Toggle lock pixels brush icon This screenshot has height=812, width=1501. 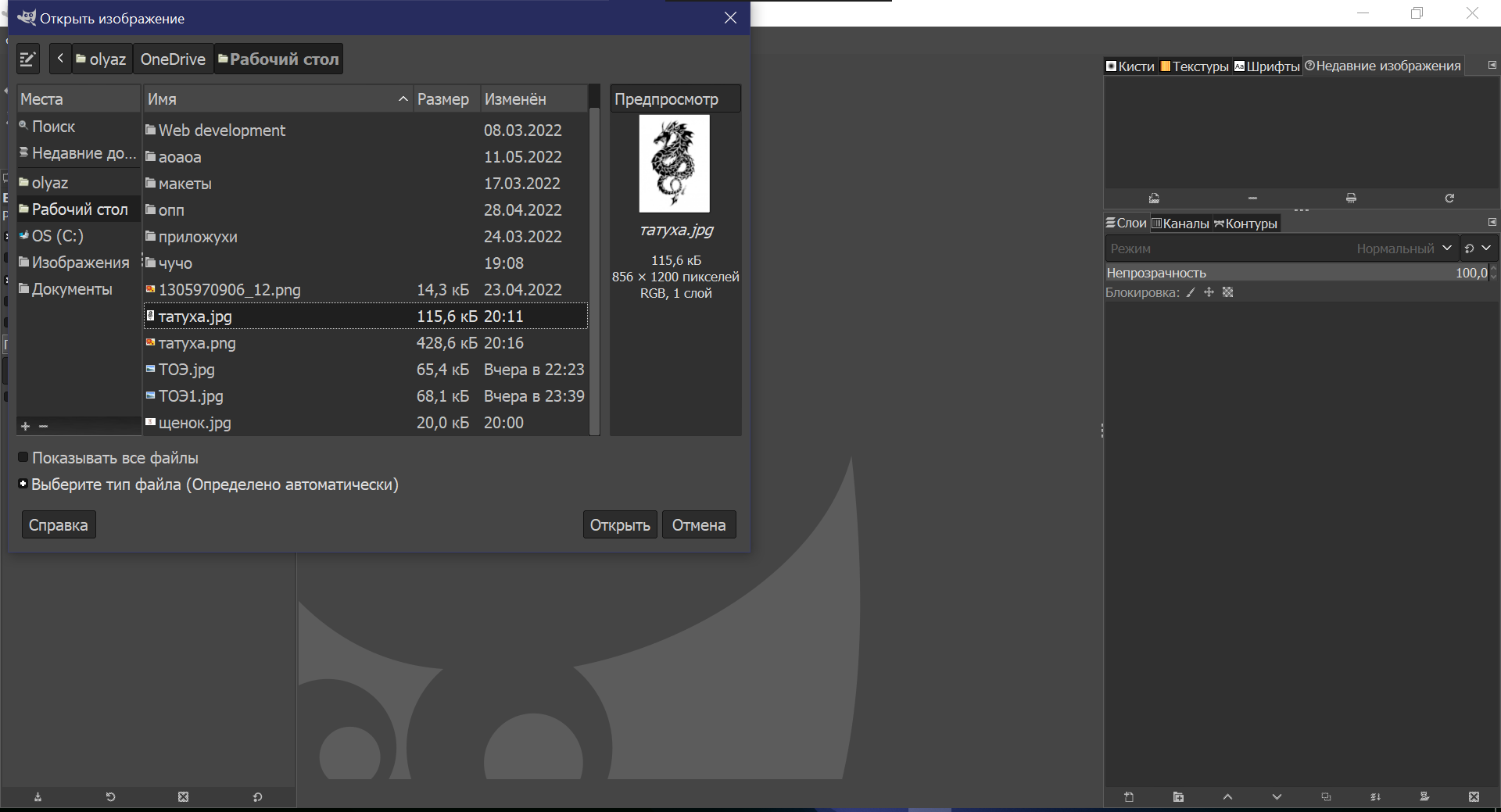[1191, 292]
